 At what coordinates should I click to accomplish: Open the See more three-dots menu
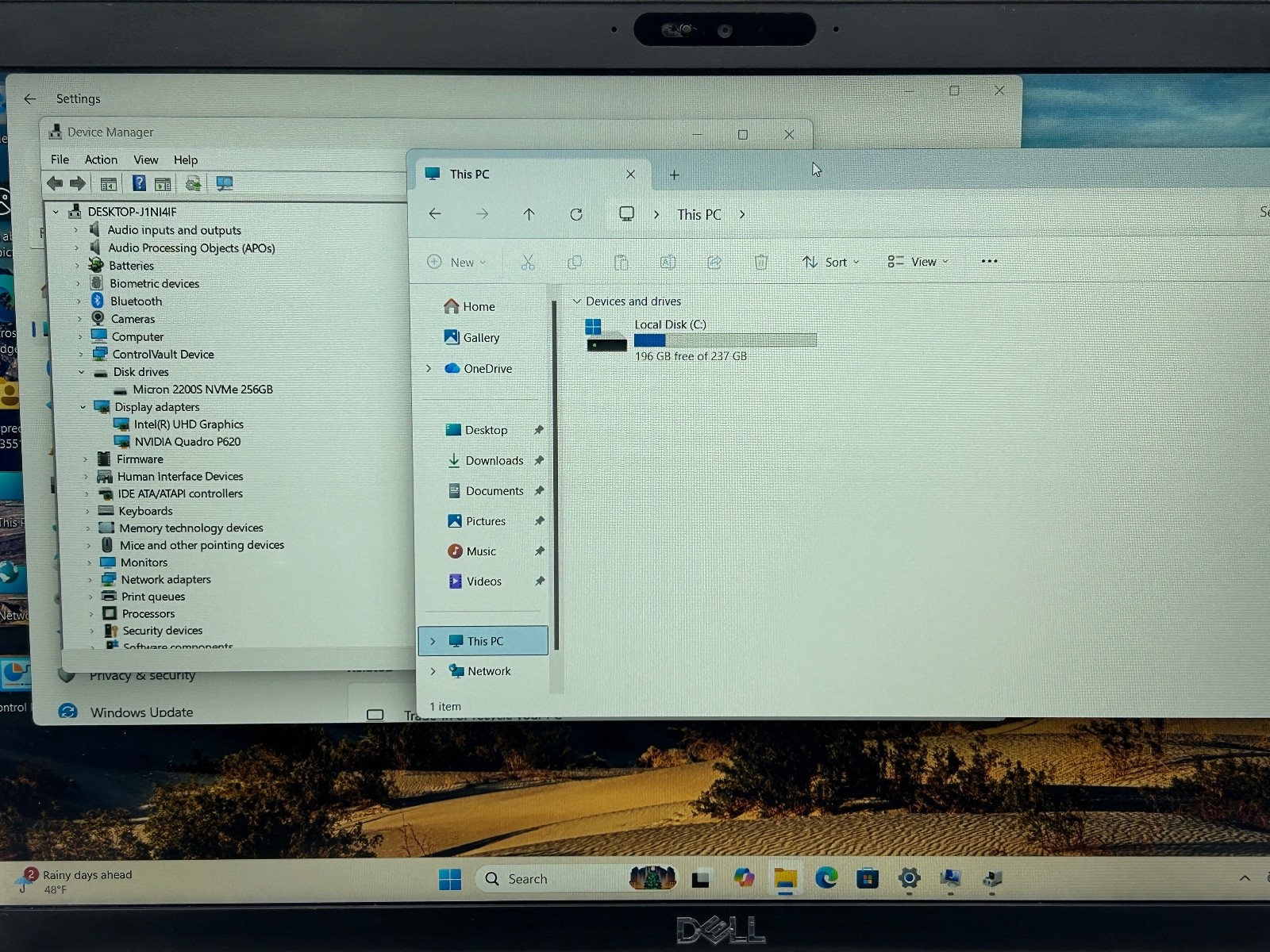[989, 261]
